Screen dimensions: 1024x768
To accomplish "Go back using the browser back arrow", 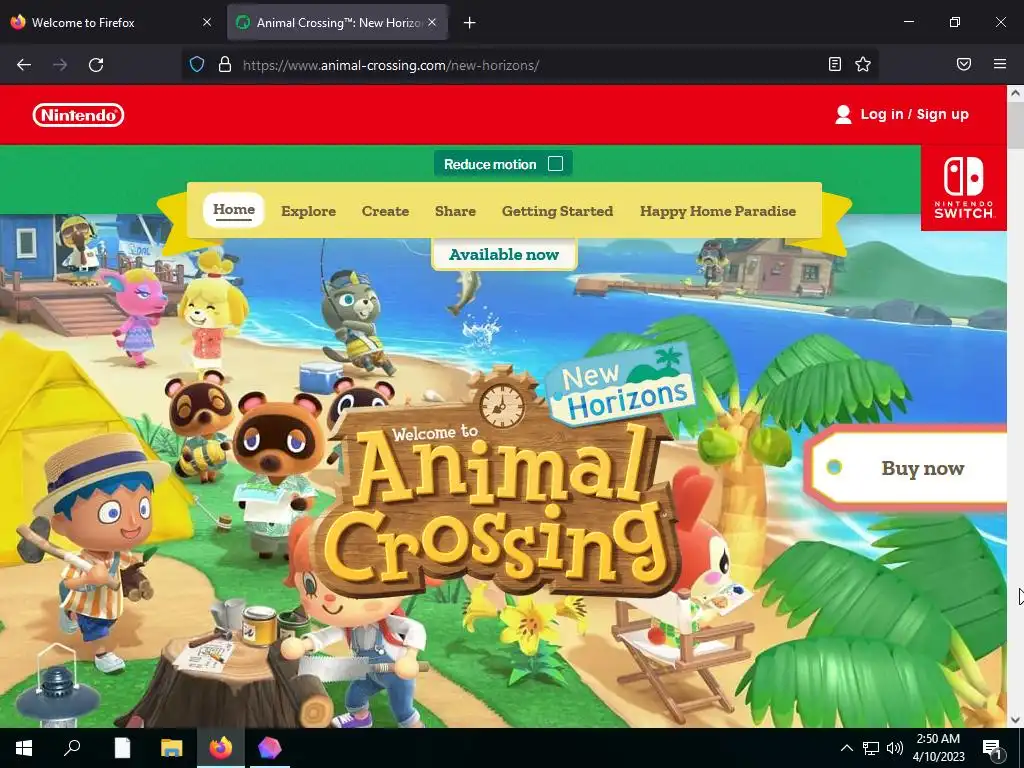I will (x=24, y=65).
